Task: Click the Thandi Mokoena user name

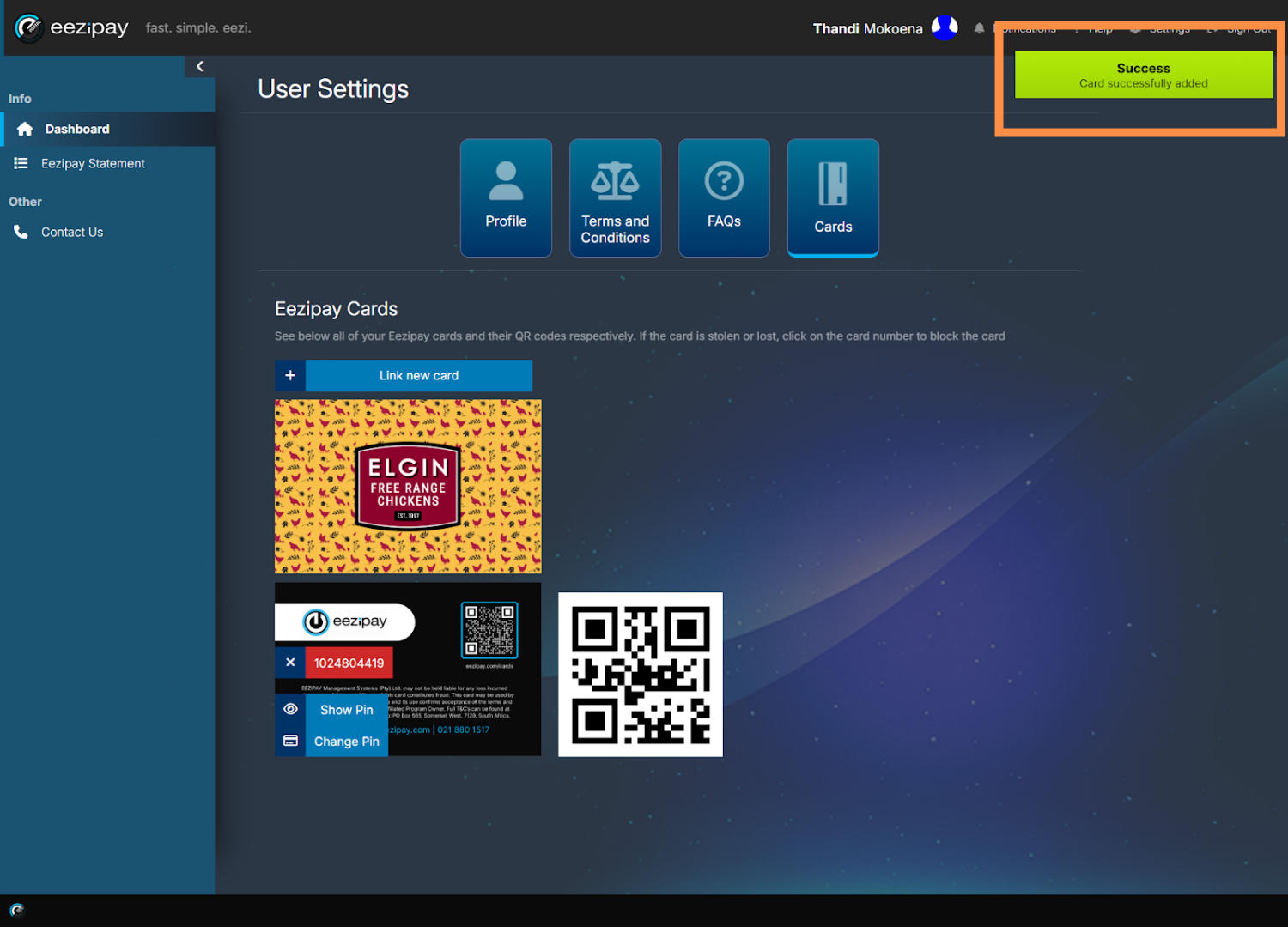Action: click(867, 28)
